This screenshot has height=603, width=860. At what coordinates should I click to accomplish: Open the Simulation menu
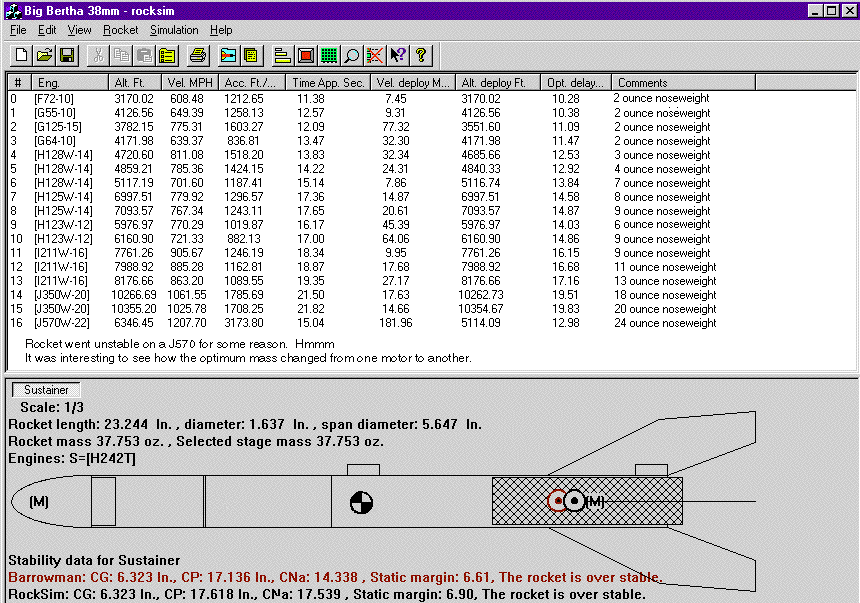click(x=174, y=30)
